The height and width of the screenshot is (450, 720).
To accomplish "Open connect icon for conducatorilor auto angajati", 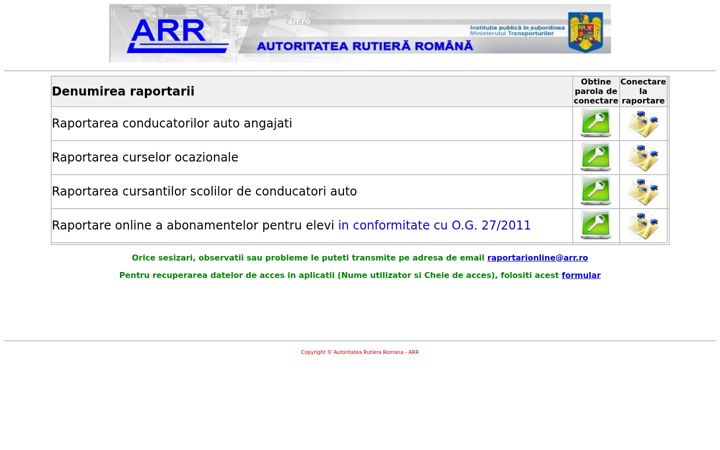I will [643, 124].
